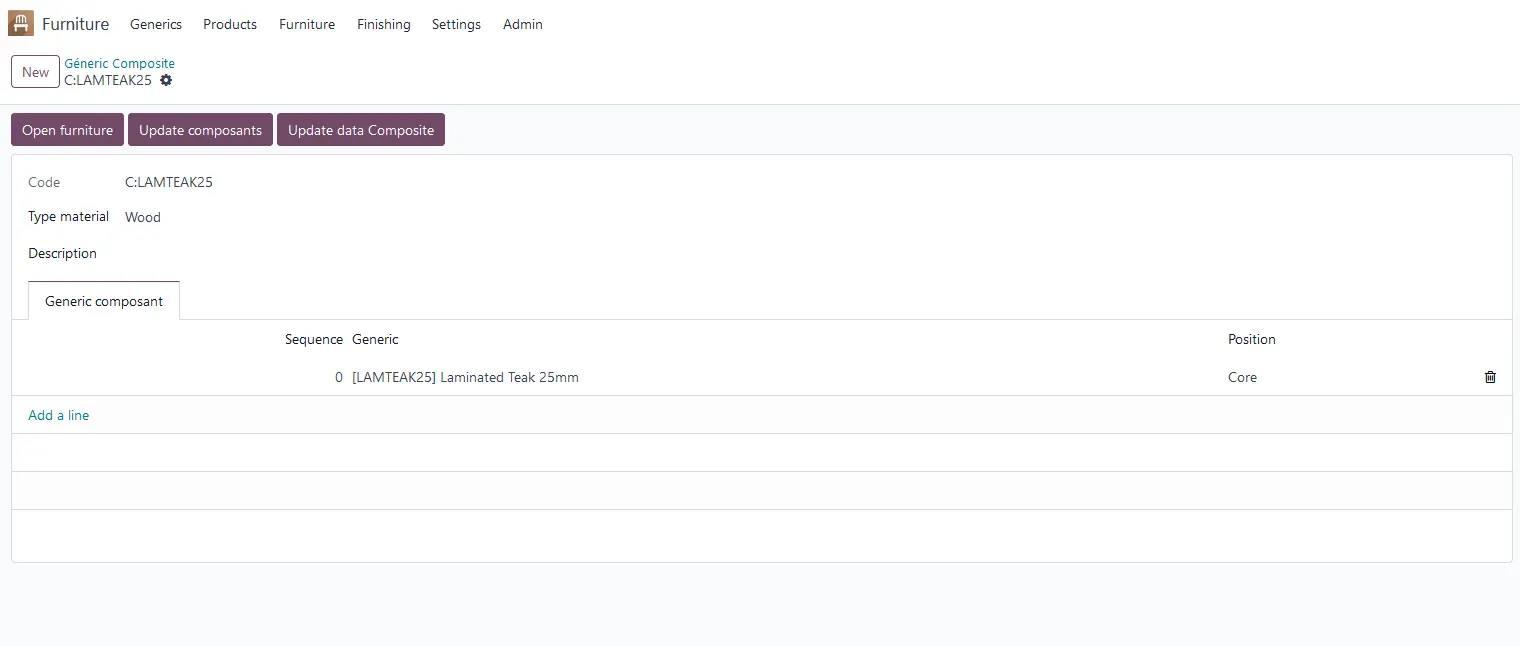The height and width of the screenshot is (646, 1520).
Task: Go back to Géneric Composite breadcrumb
Action: tap(120, 63)
